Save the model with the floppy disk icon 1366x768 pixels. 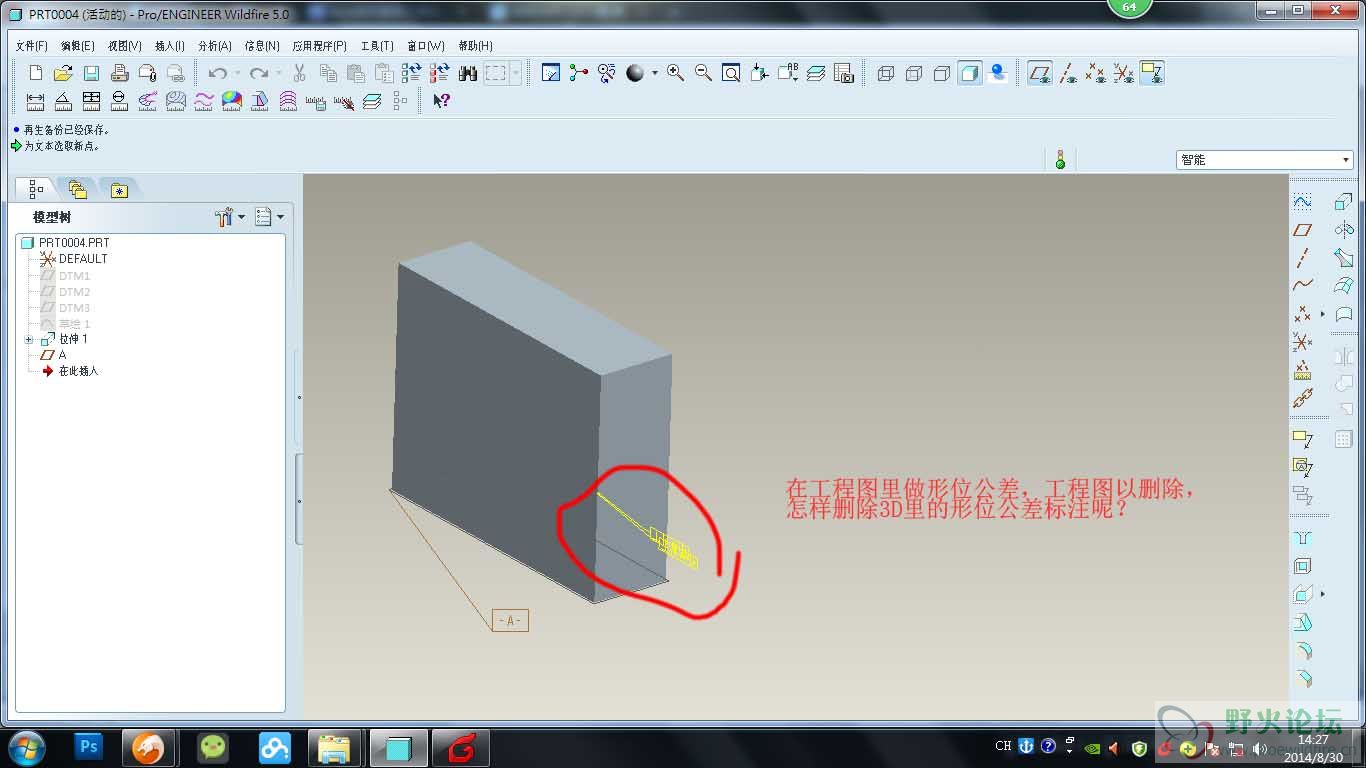[x=91, y=73]
